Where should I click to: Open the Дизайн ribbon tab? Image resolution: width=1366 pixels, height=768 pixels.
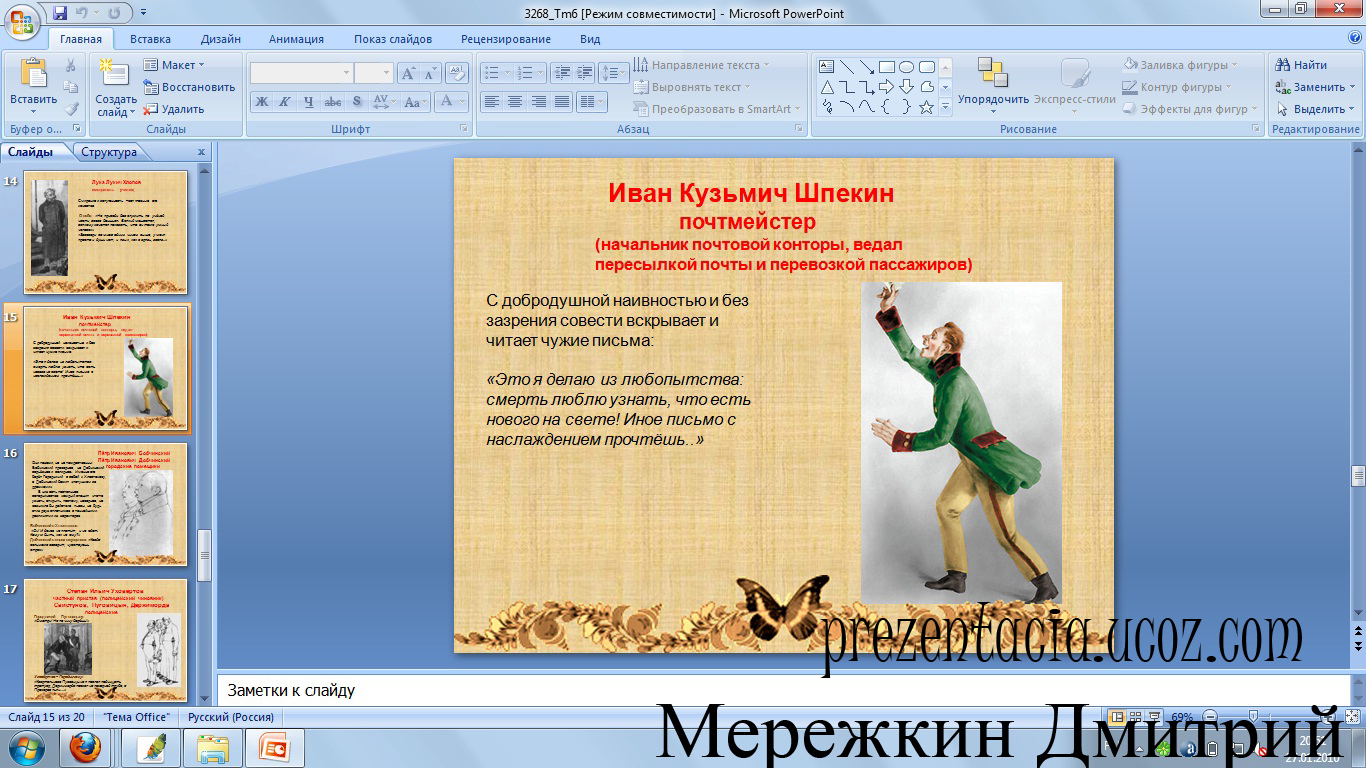click(220, 39)
